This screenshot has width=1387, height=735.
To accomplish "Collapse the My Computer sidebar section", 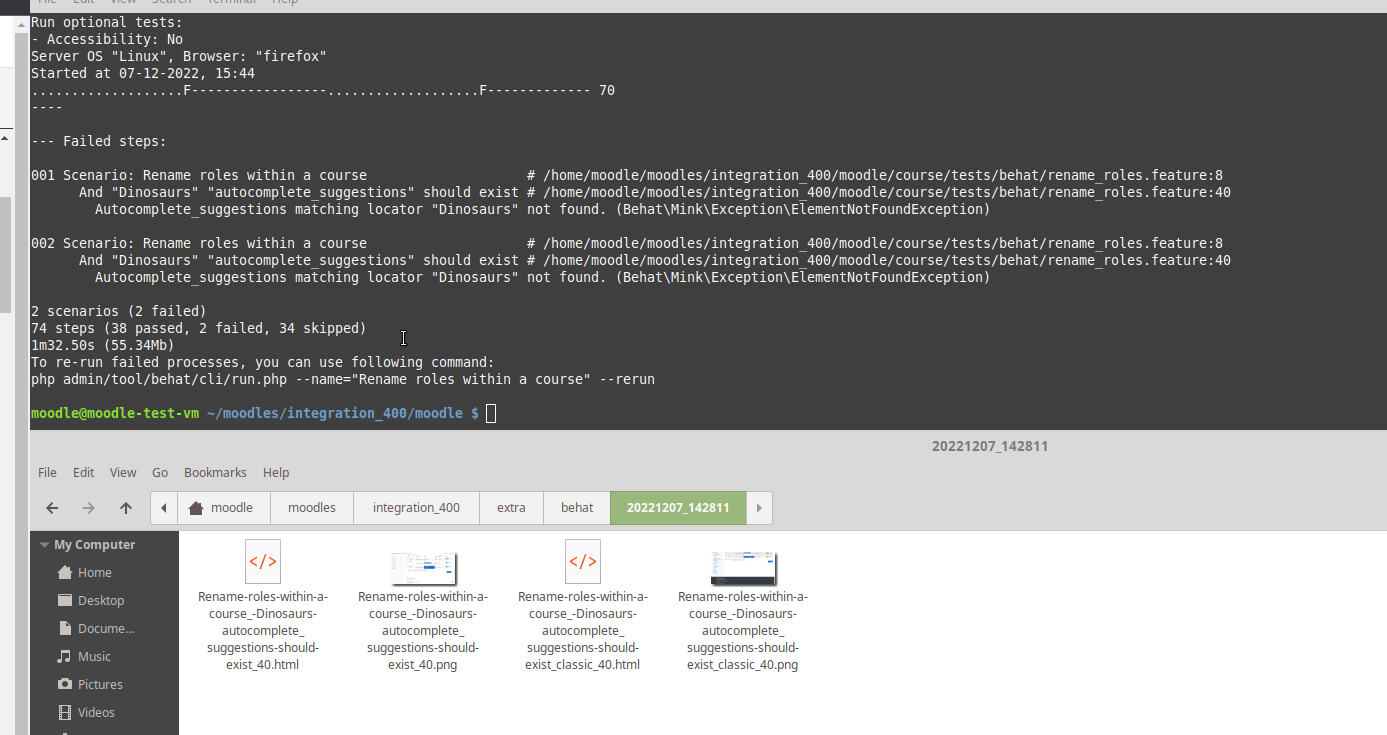I will coord(44,545).
